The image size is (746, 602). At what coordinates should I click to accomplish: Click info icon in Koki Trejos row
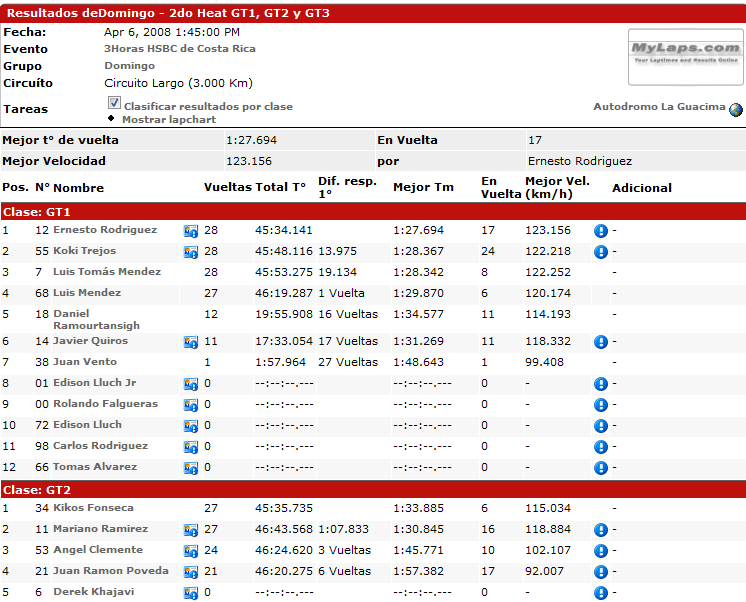pyautogui.click(x=601, y=252)
